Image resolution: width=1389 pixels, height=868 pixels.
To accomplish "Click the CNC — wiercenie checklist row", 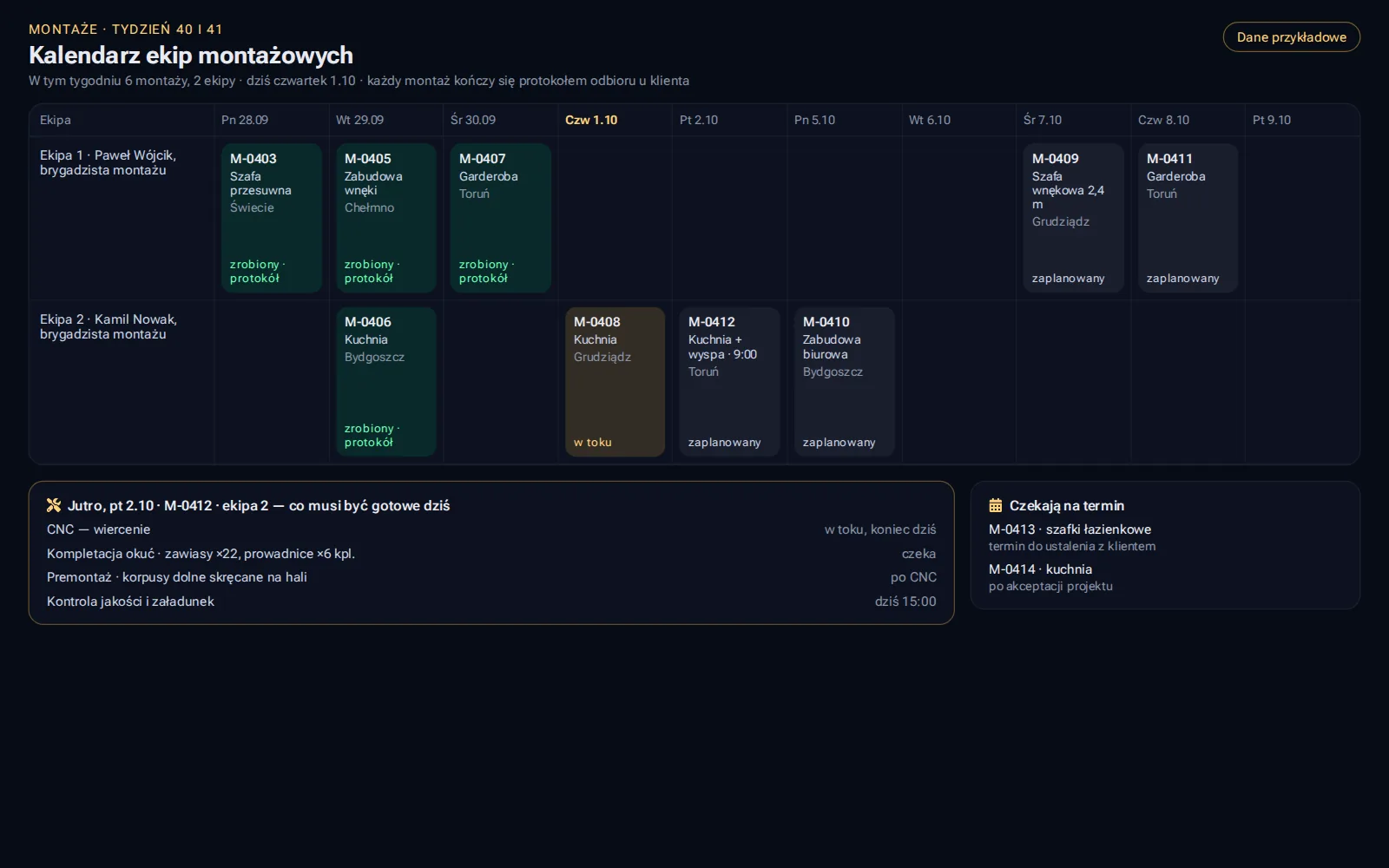I will click(491, 529).
